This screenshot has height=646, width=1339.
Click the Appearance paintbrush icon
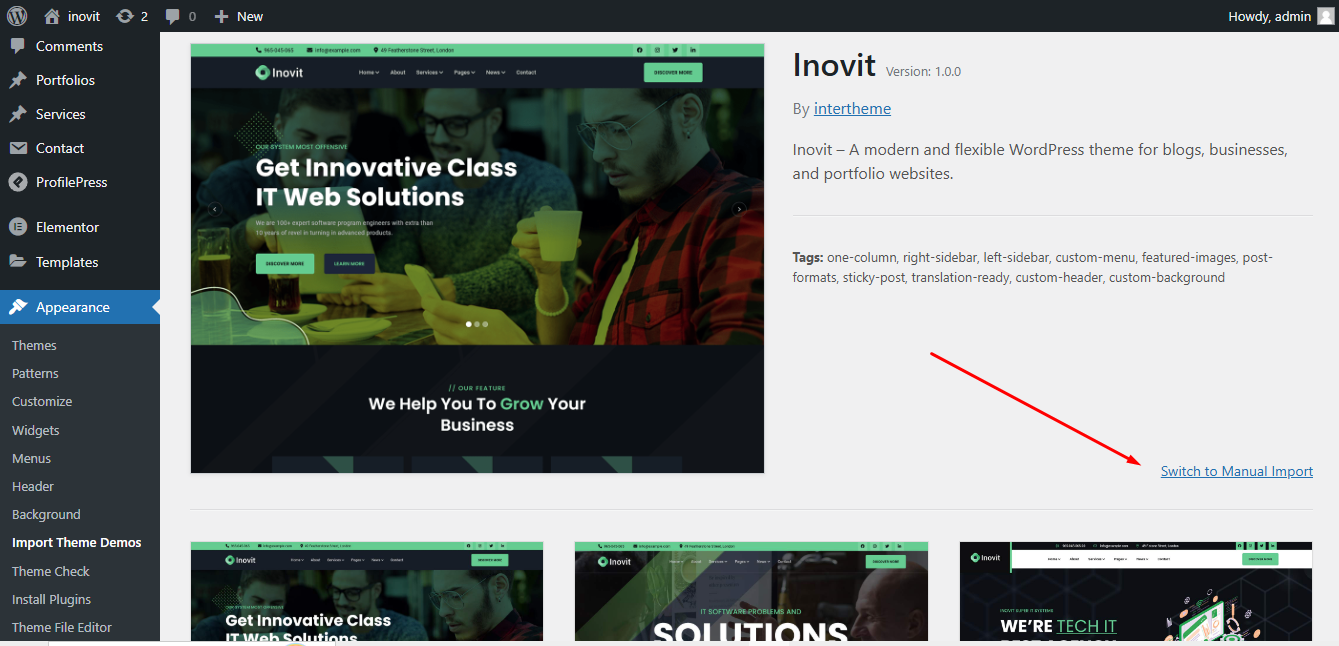18,307
